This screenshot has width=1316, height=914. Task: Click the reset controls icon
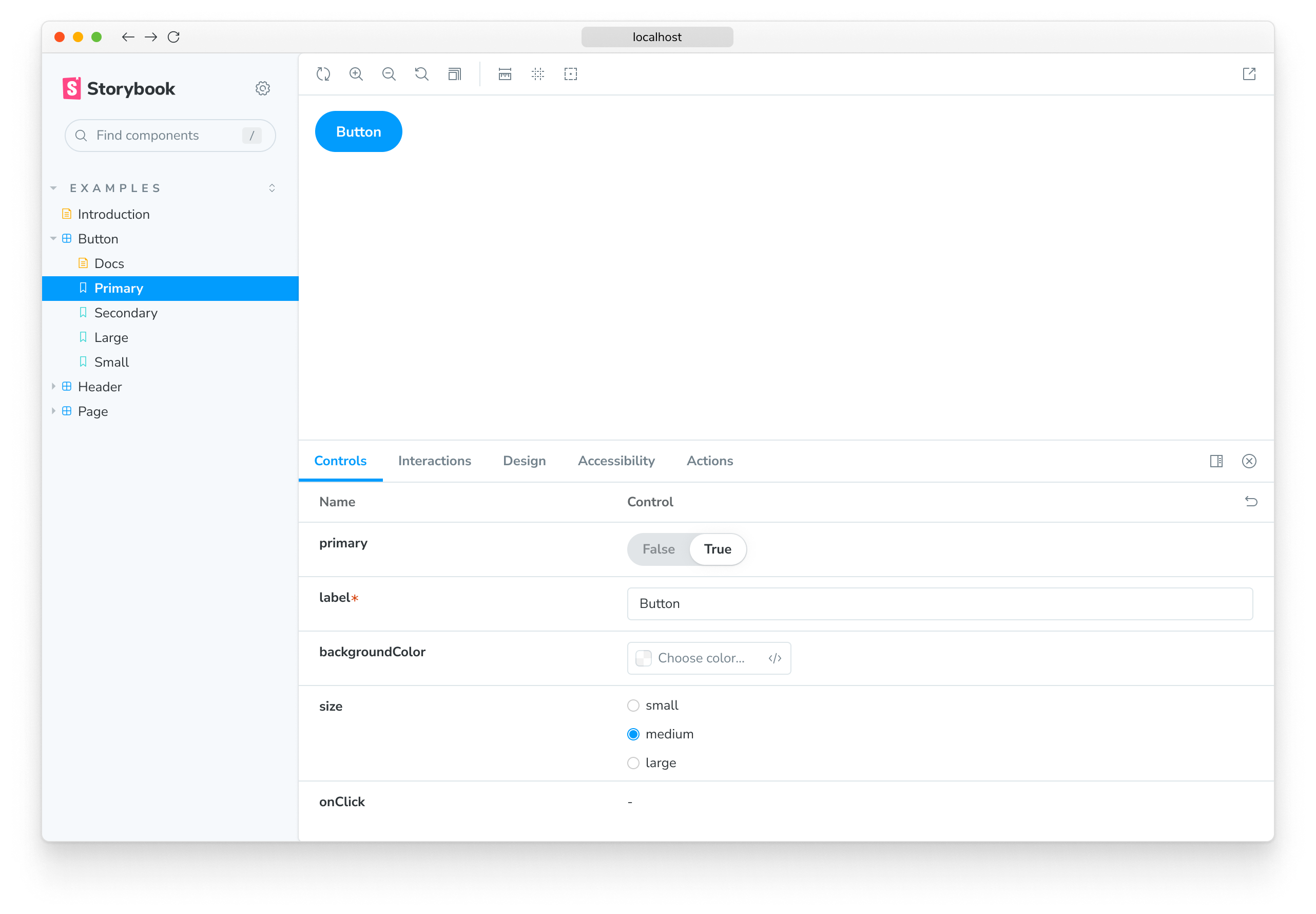pos(1250,502)
